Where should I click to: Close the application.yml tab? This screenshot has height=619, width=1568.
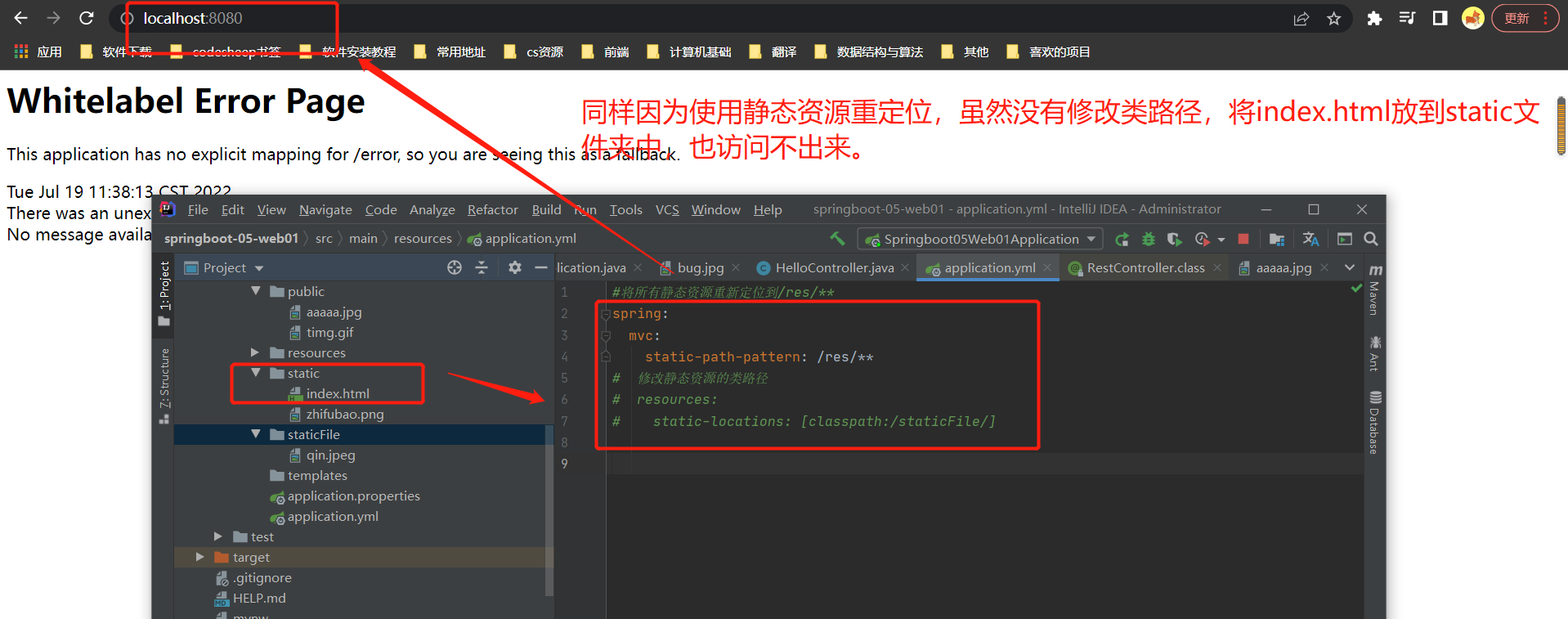1047,267
